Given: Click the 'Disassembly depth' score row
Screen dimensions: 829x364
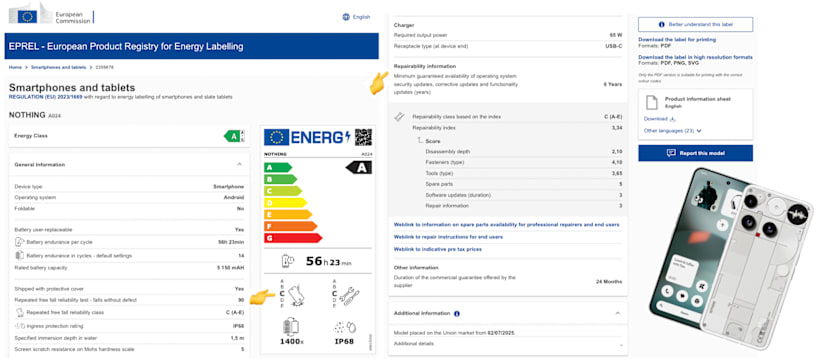Looking at the screenshot, I should pos(523,152).
